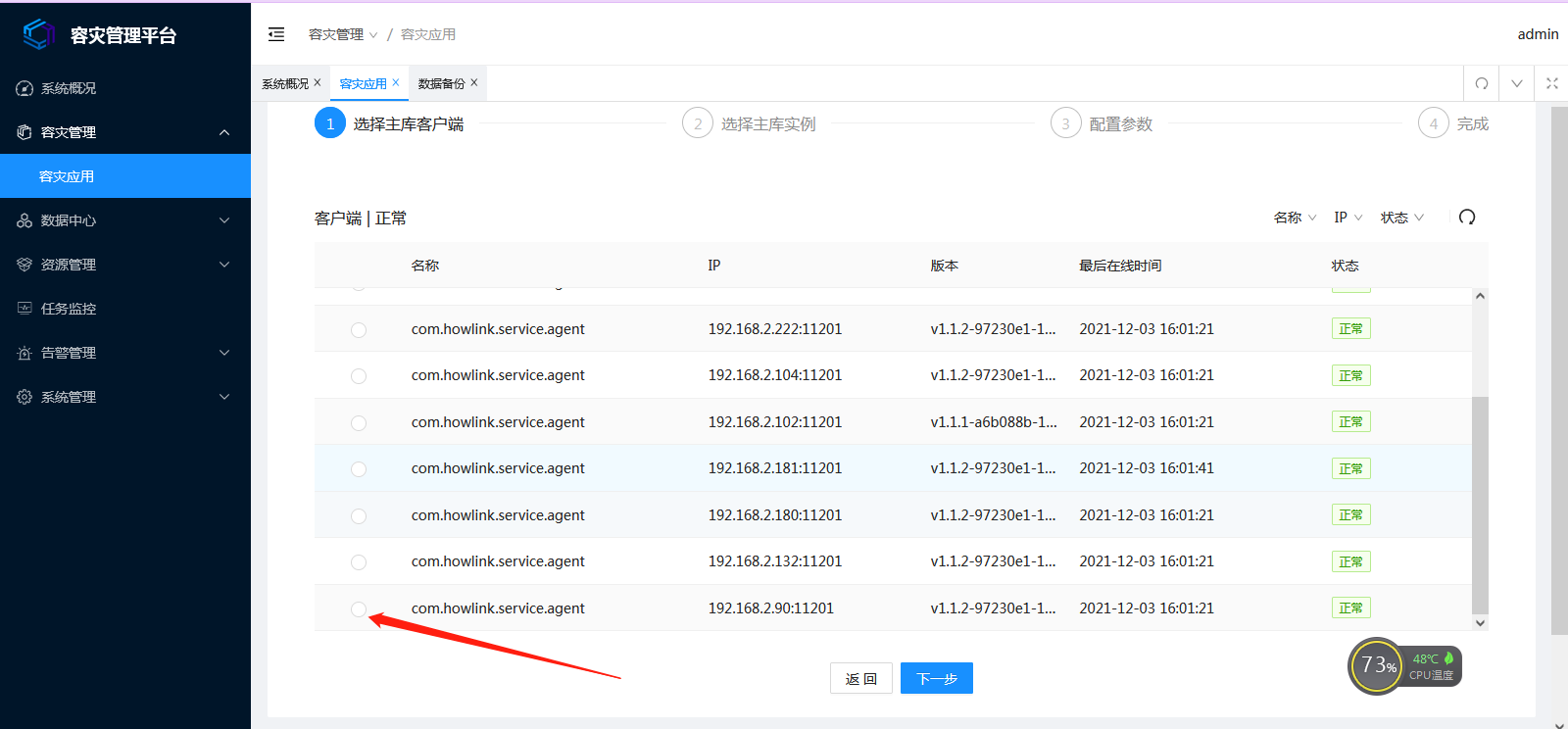Screen dimensions: 1568x729
Task: Select client radio for 192.168.2.104:11201
Action: point(359,376)
